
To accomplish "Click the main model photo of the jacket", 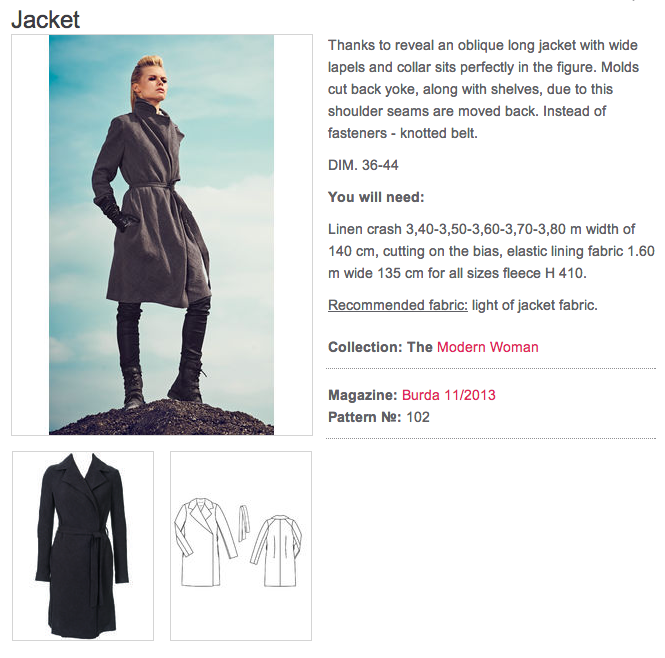I will [x=162, y=235].
